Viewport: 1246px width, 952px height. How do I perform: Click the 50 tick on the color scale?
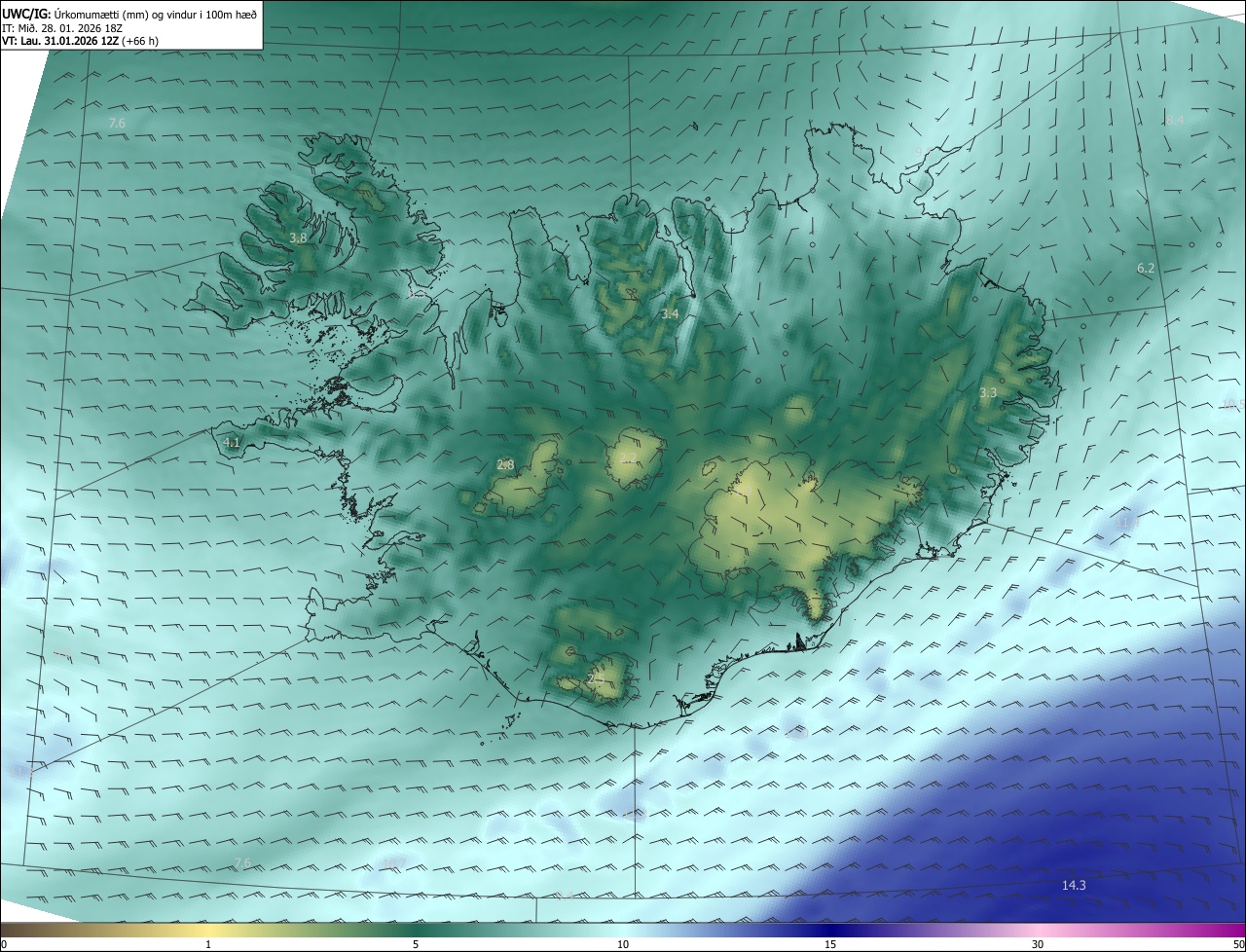(1238, 944)
